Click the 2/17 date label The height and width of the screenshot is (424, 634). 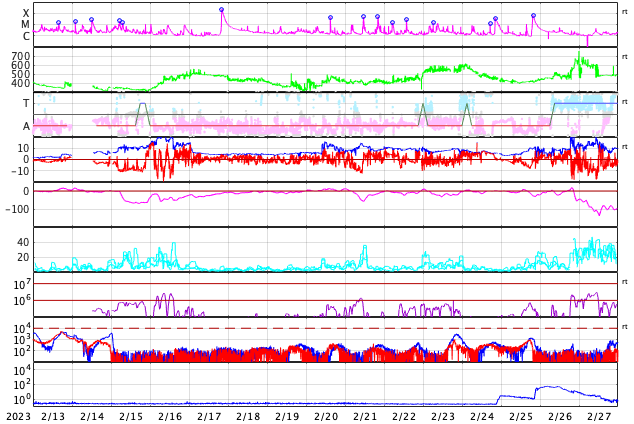[209, 417]
